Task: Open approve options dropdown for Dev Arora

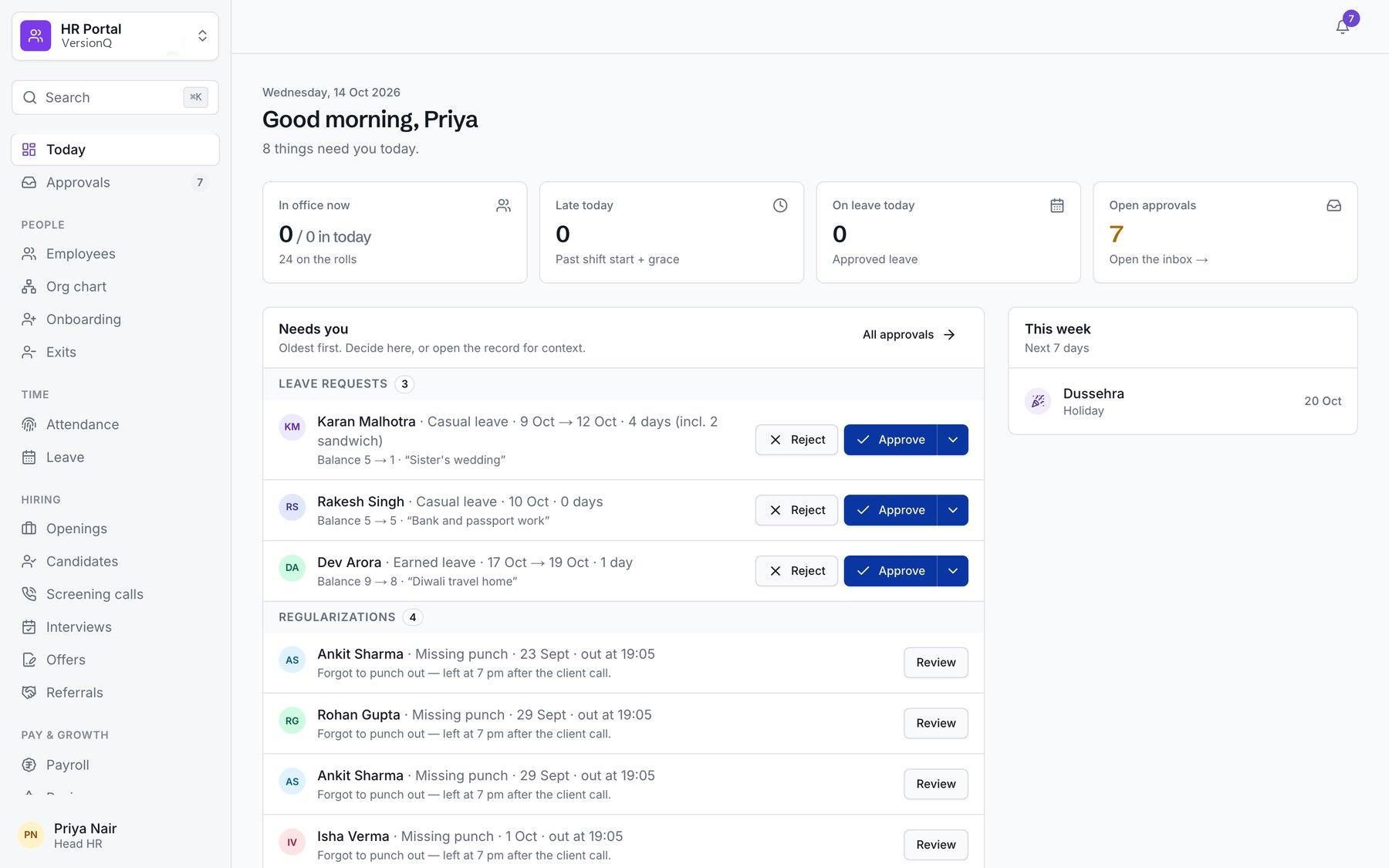Action: click(x=953, y=571)
